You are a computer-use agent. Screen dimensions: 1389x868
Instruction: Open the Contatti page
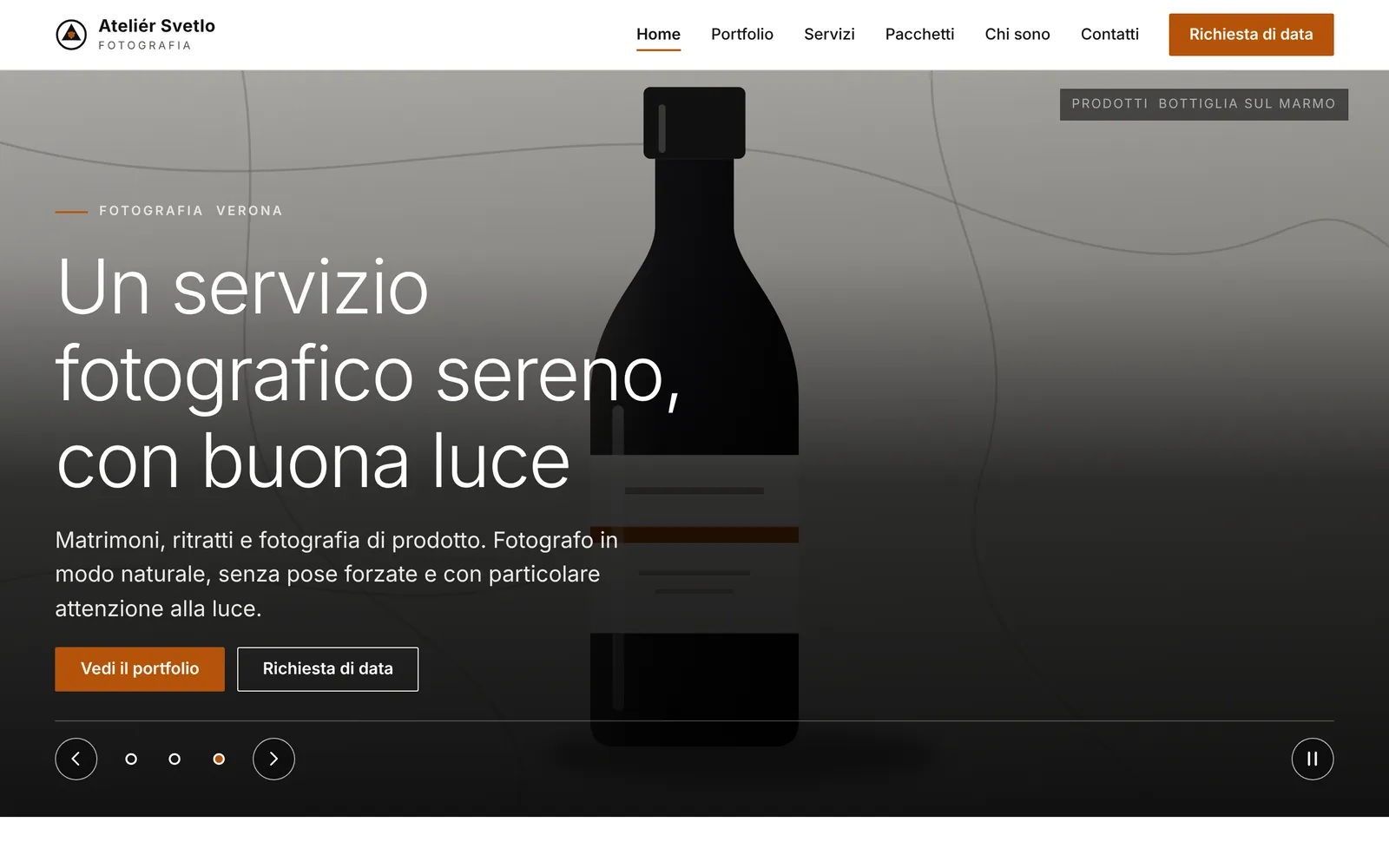[1109, 35]
